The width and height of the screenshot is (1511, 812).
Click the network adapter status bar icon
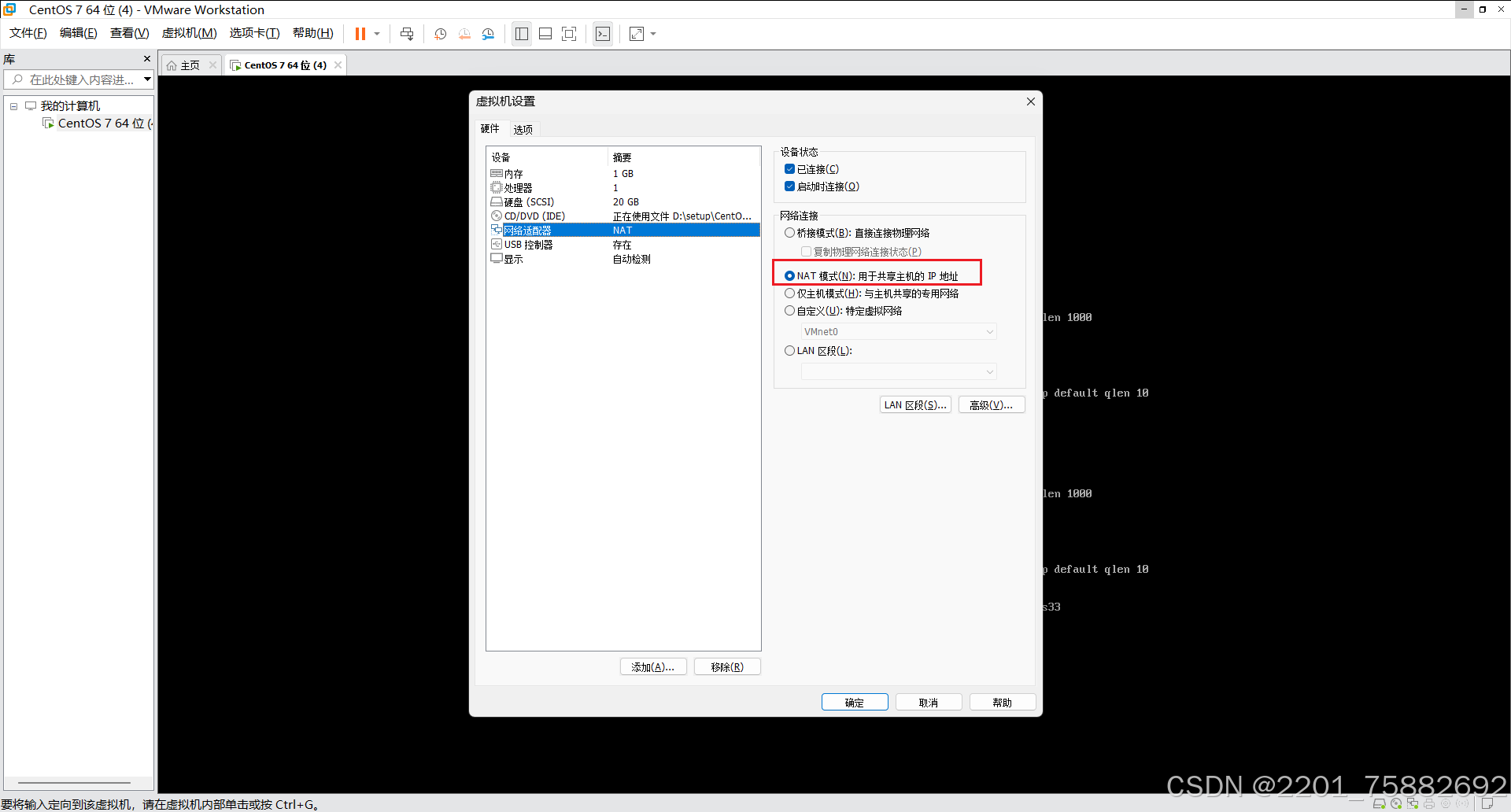click(1413, 803)
